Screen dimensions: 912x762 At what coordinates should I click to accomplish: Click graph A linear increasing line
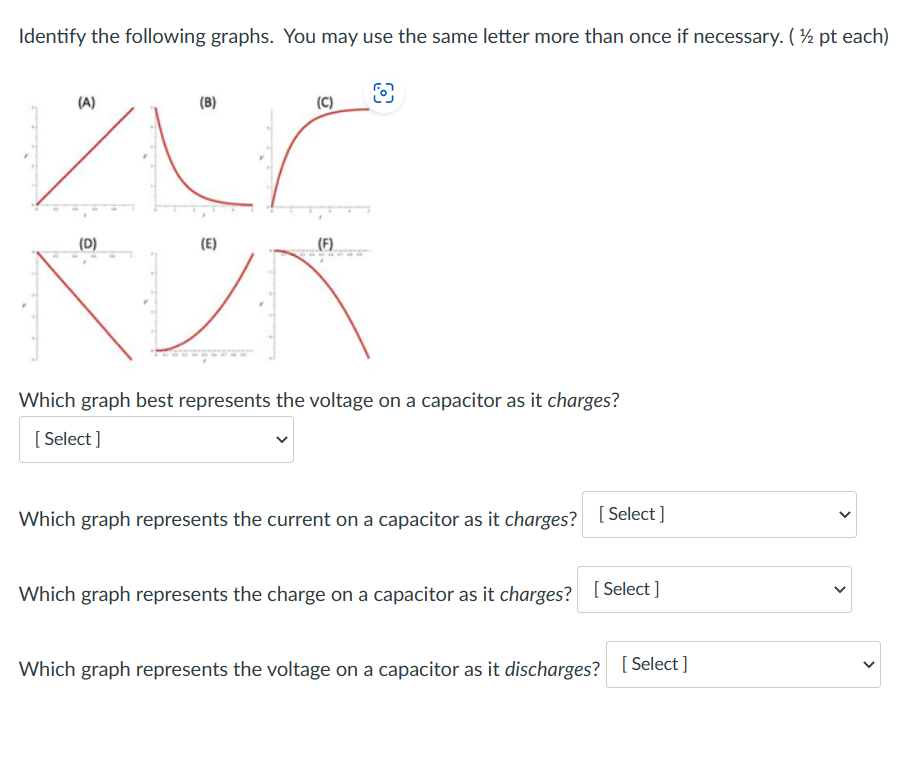(85, 156)
